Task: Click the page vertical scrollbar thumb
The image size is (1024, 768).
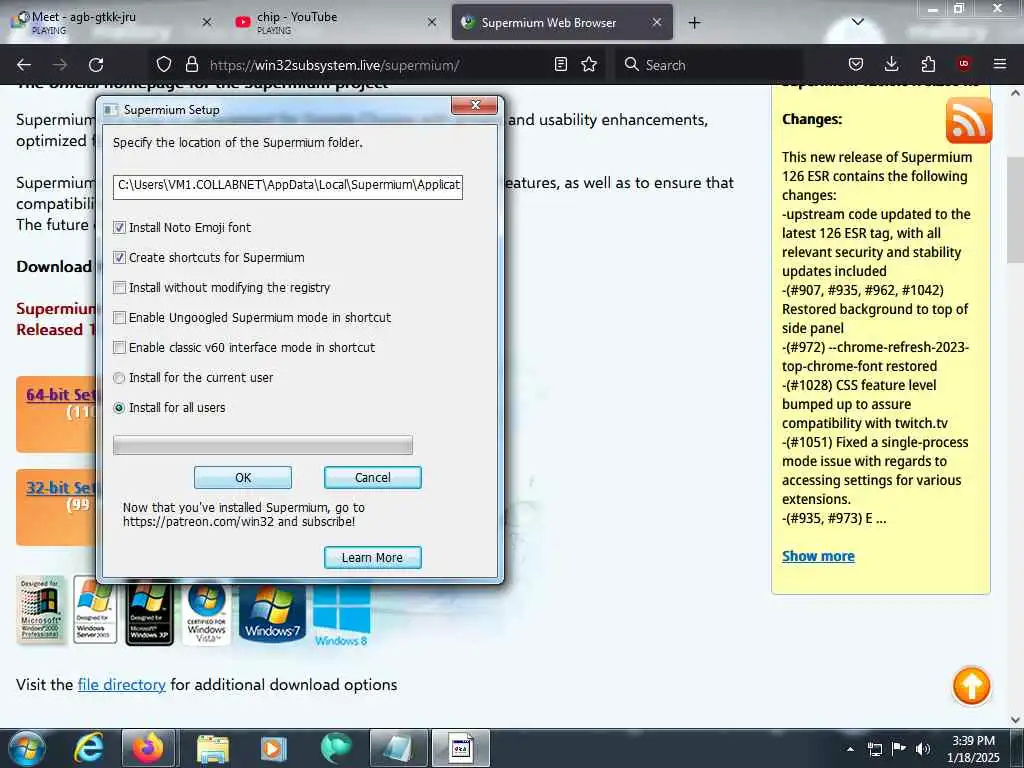Action: click(1015, 209)
